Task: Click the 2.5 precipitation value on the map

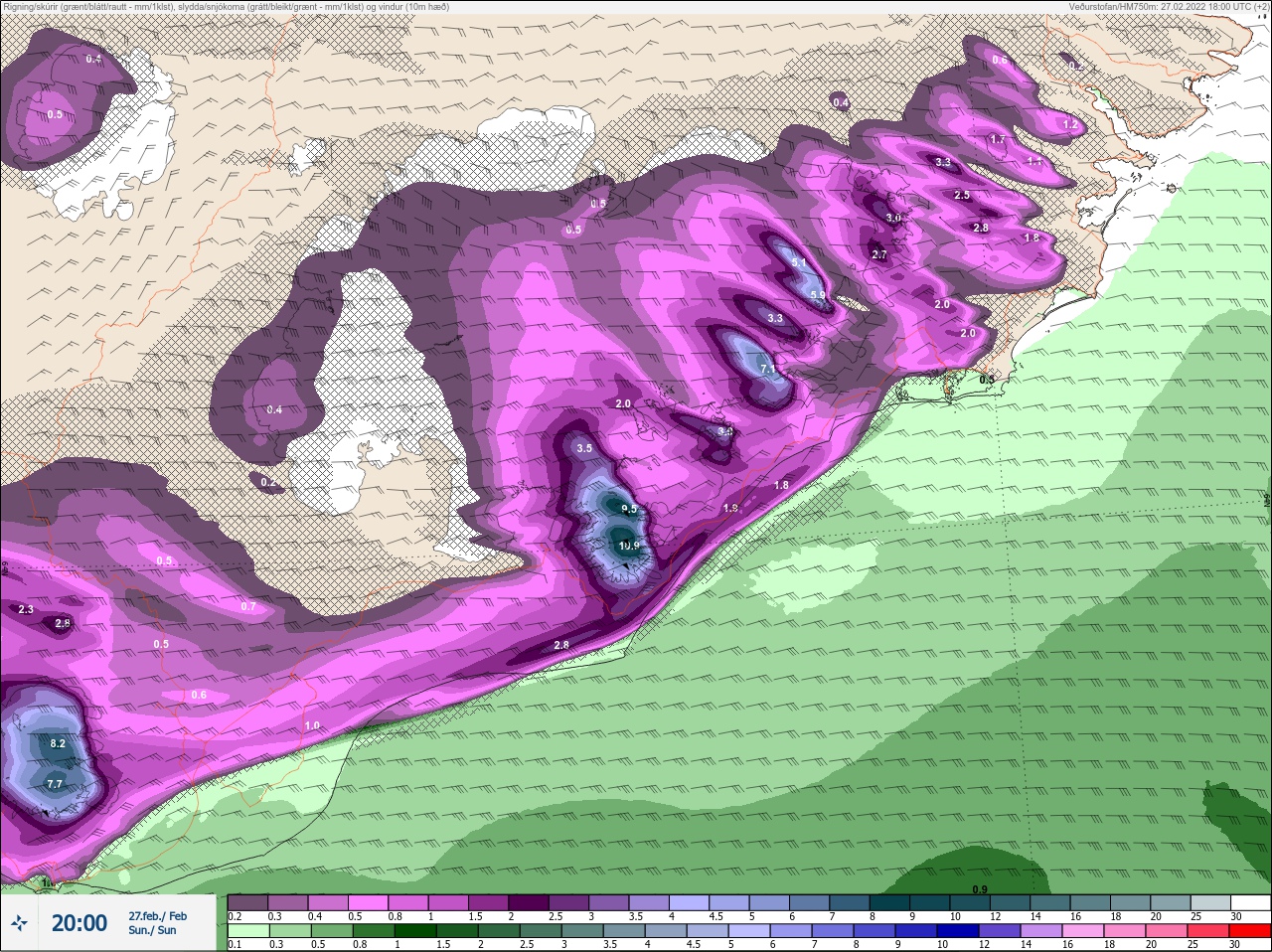Action: coord(962,195)
